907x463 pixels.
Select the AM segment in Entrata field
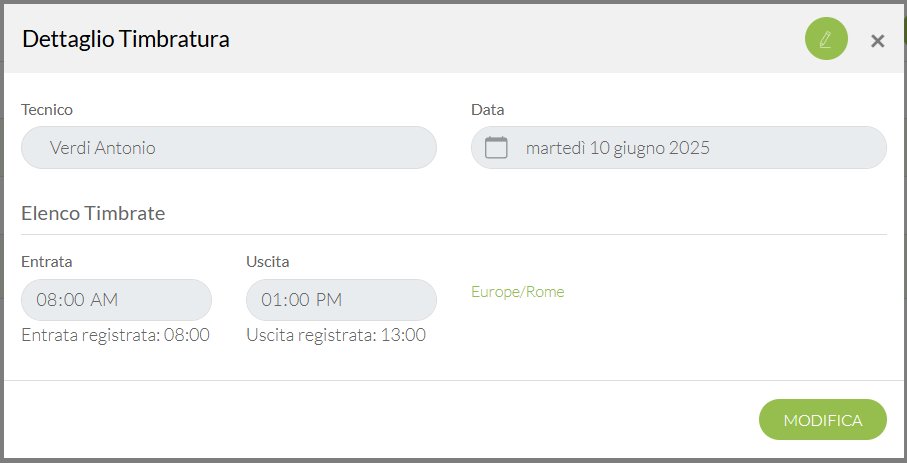105,300
